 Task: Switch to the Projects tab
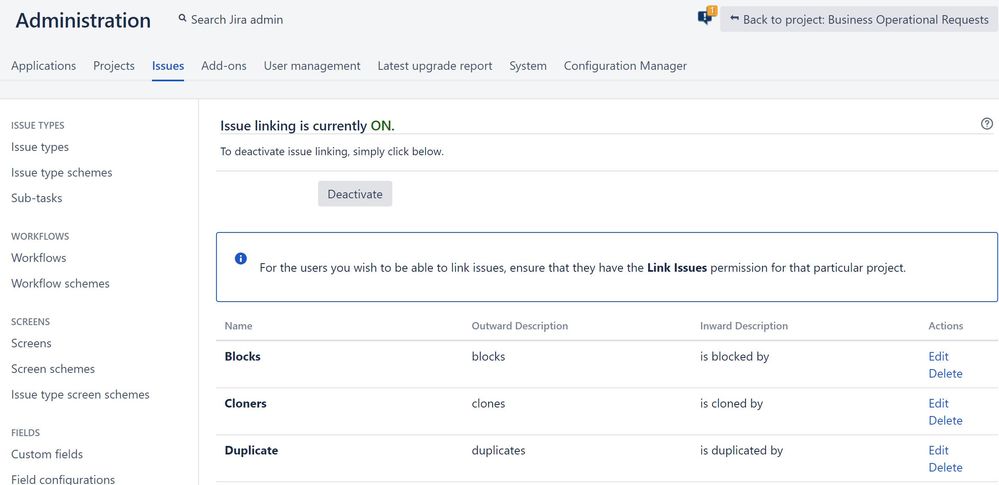click(114, 66)
